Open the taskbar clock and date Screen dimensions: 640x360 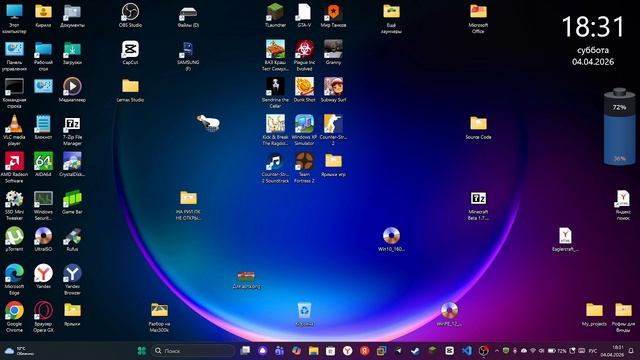click(612, 351)
